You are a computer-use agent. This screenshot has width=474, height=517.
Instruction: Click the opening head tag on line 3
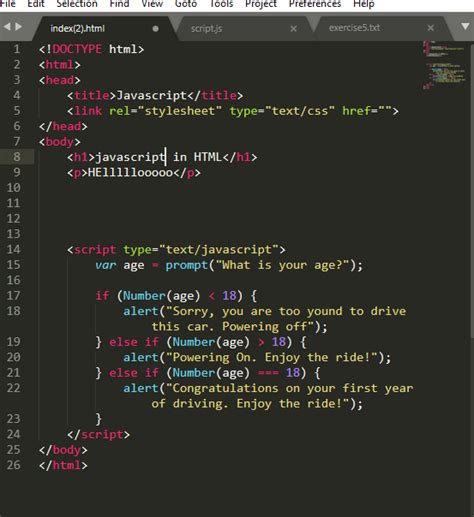click(60, 80)
